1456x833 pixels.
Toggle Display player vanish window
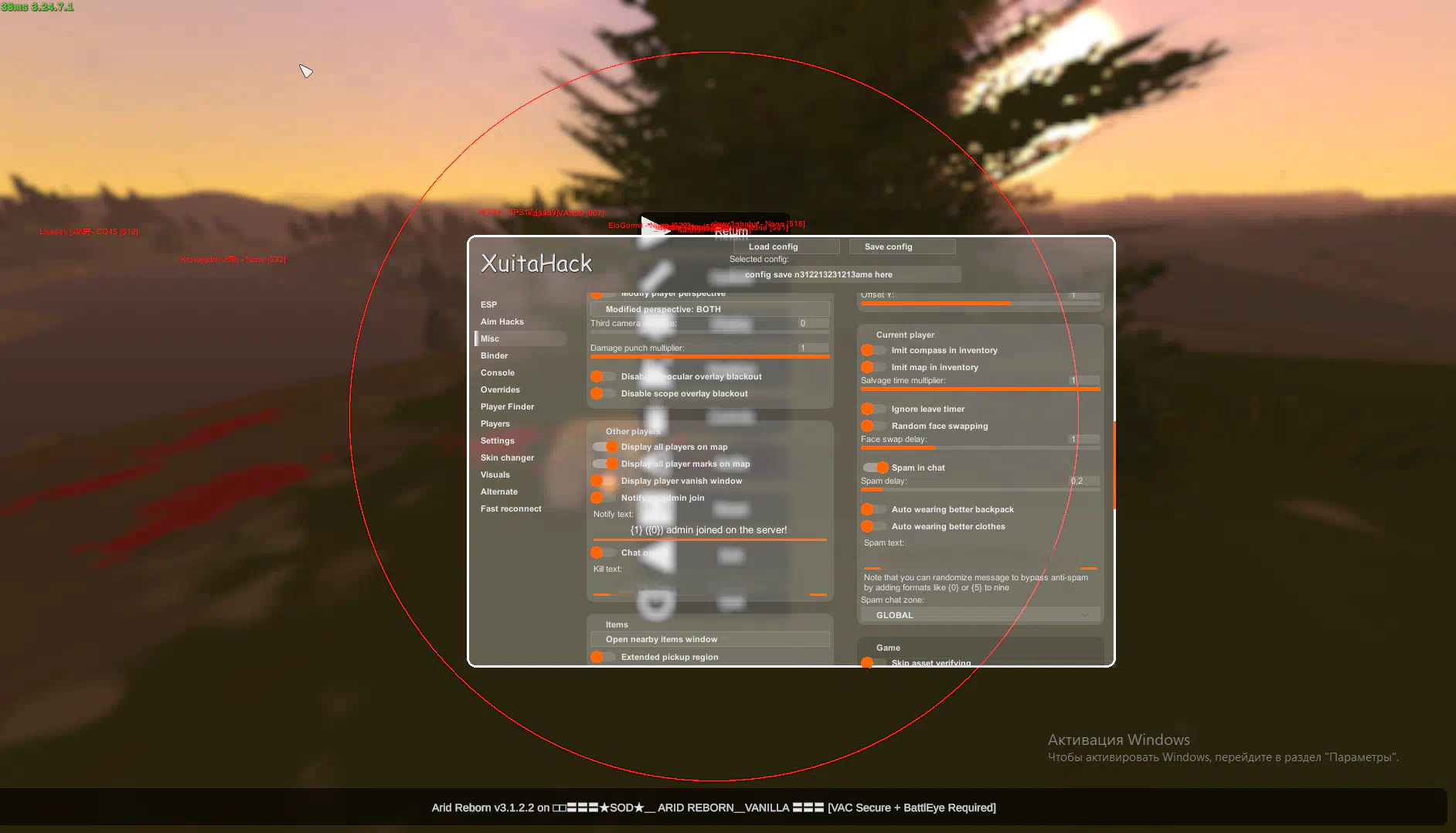point(603,481)
